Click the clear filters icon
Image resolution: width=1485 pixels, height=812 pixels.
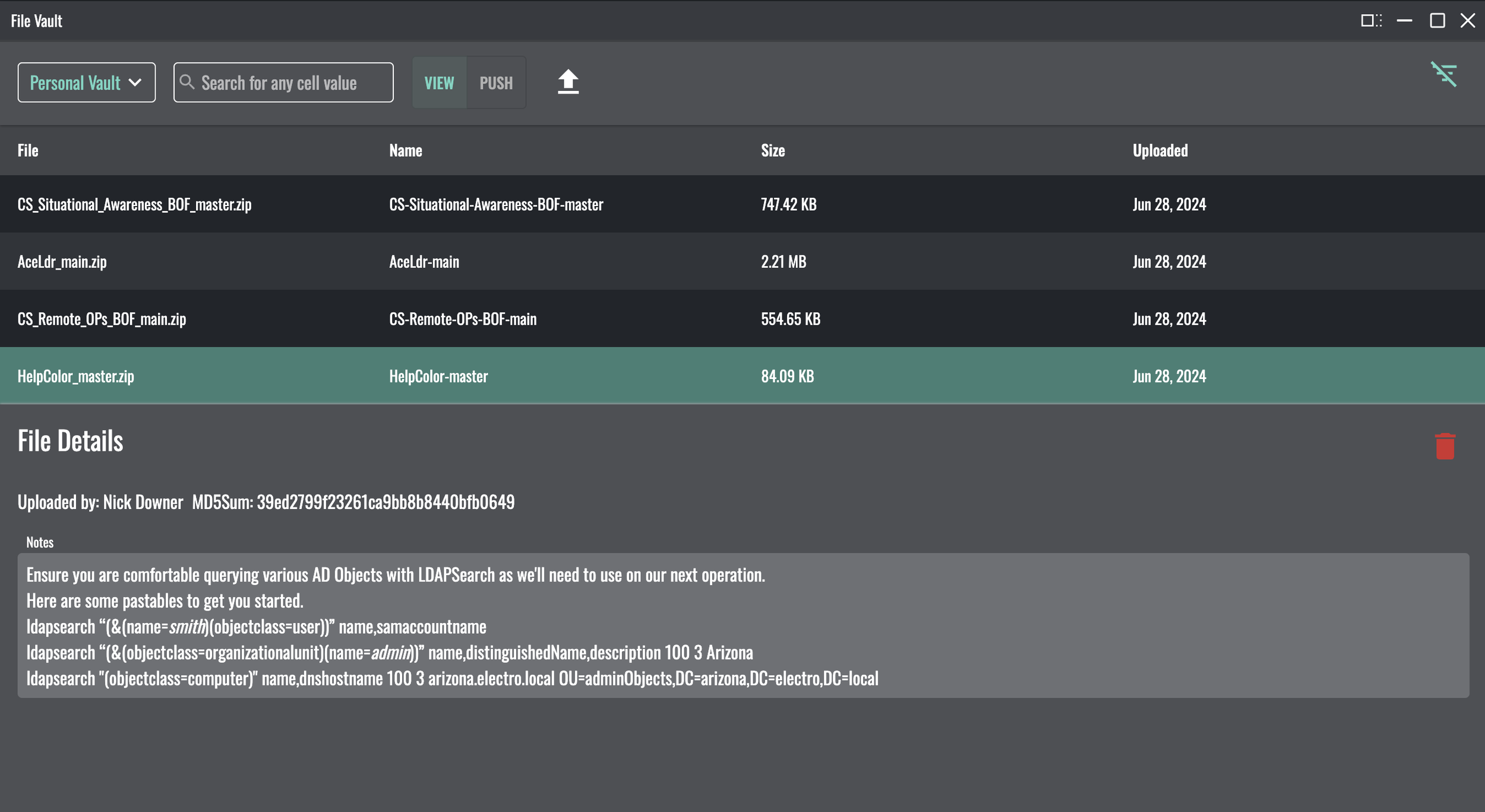(1443, 74)
